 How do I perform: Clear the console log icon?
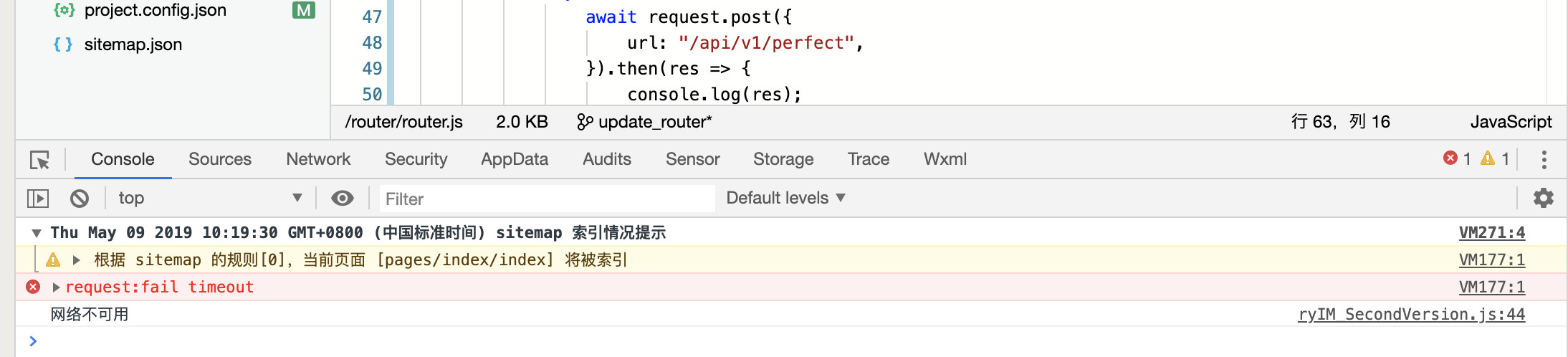click(x=80, y=198)
